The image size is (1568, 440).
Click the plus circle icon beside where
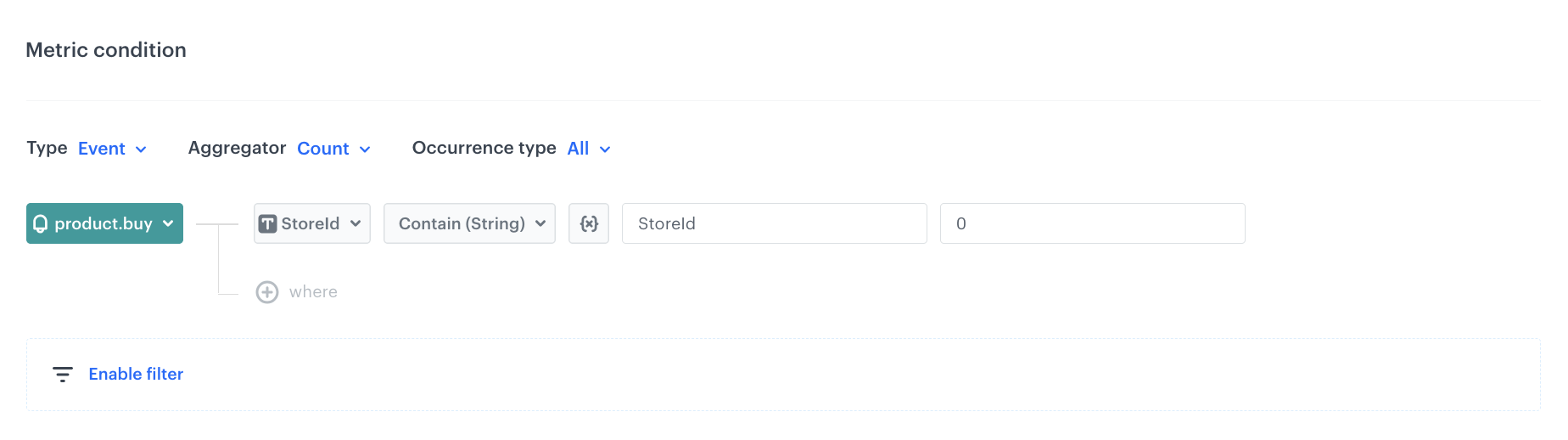(x=267, y=292)
